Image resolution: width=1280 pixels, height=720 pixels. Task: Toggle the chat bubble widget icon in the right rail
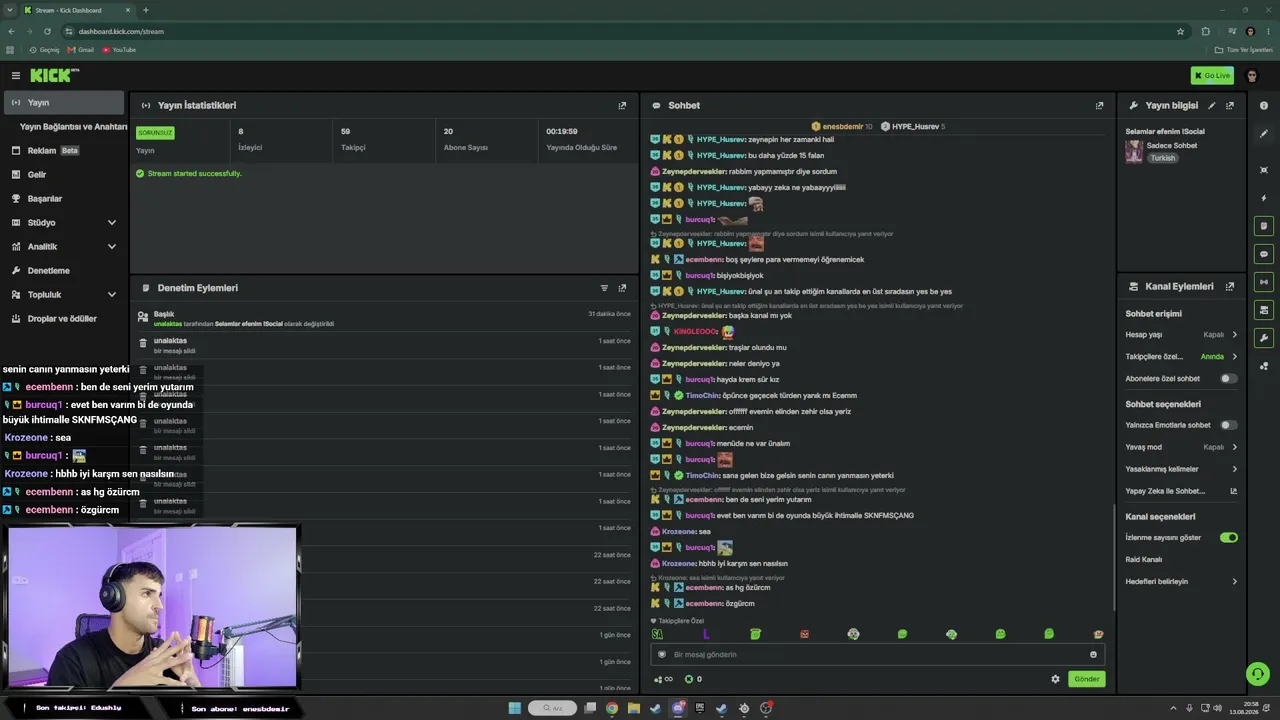(x=1264, y=254)
